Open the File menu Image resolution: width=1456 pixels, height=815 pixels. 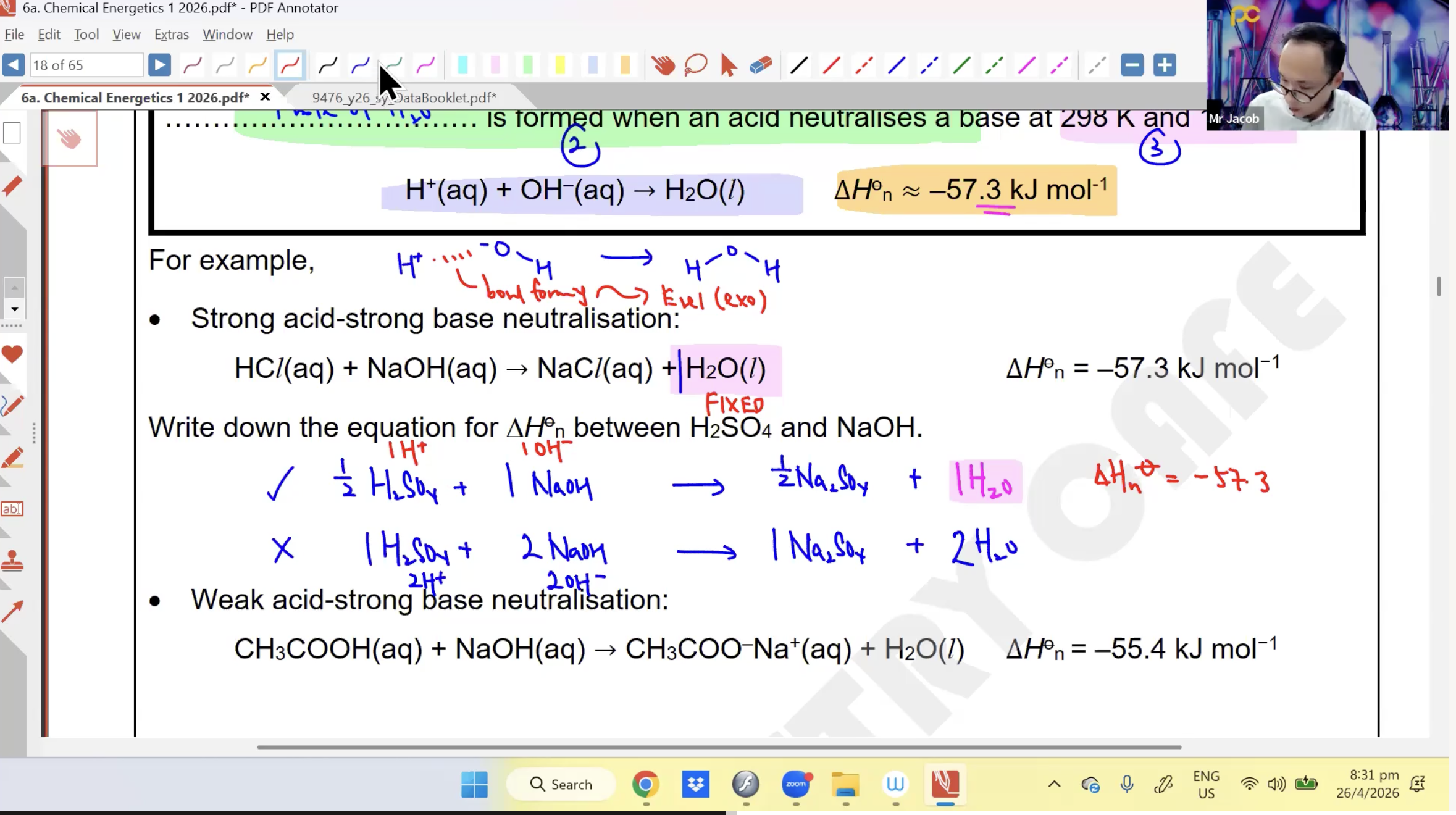[x=14, y=35]
